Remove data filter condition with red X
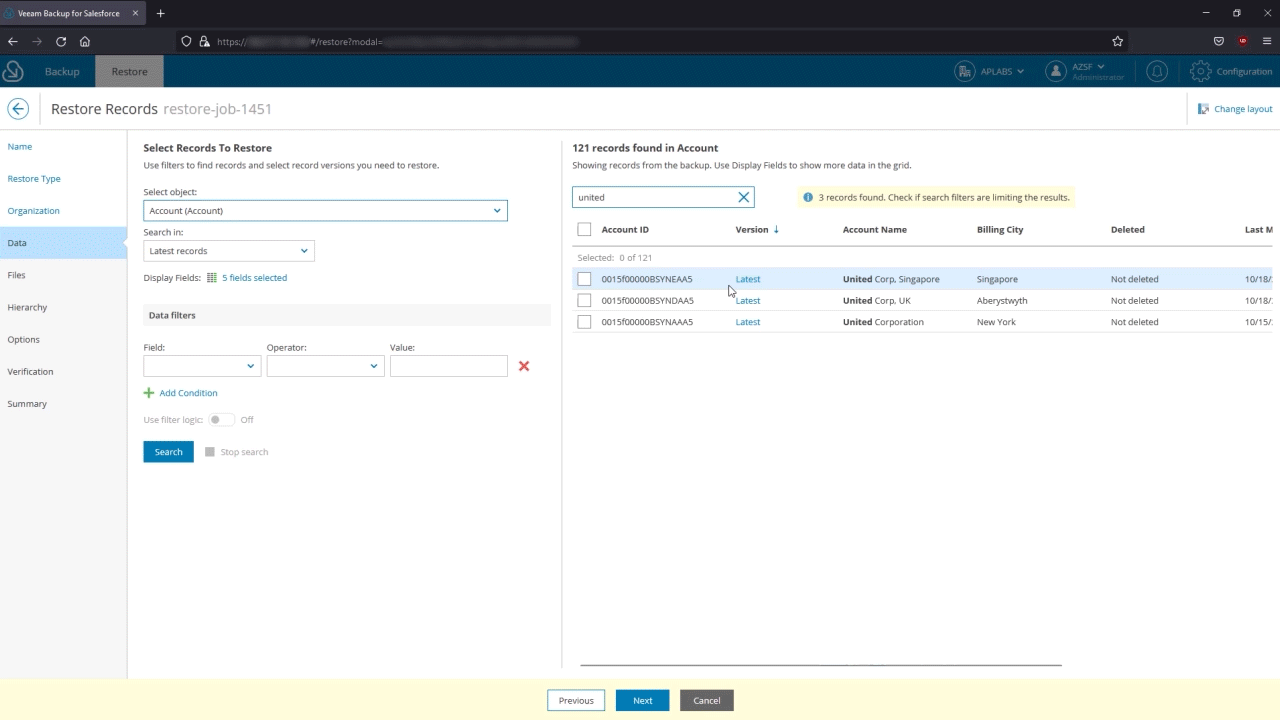Image resolution: width=1280 pixels, height=720 pixels. coord(524,366)
